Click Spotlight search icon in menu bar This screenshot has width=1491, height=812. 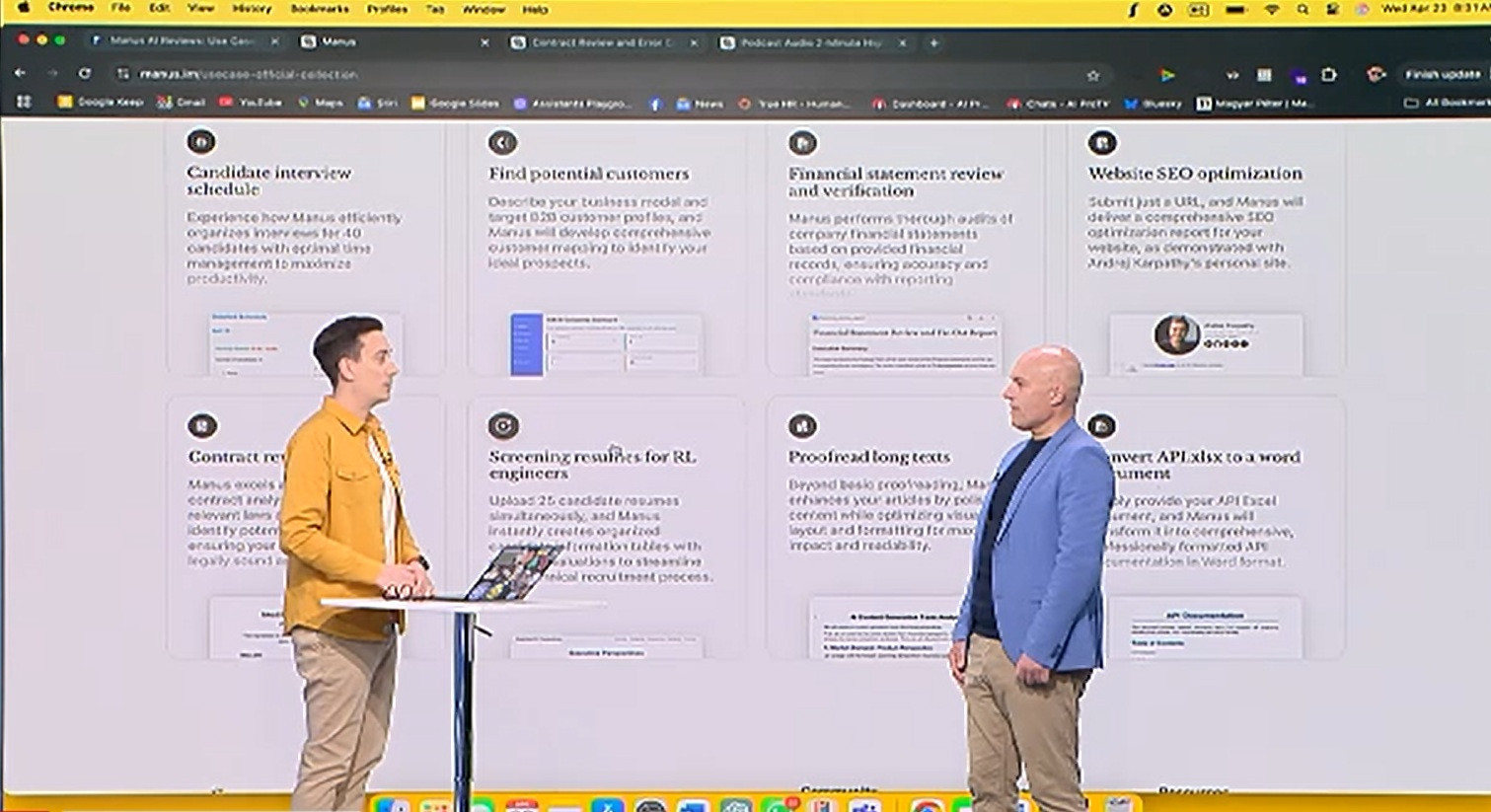1303,10
